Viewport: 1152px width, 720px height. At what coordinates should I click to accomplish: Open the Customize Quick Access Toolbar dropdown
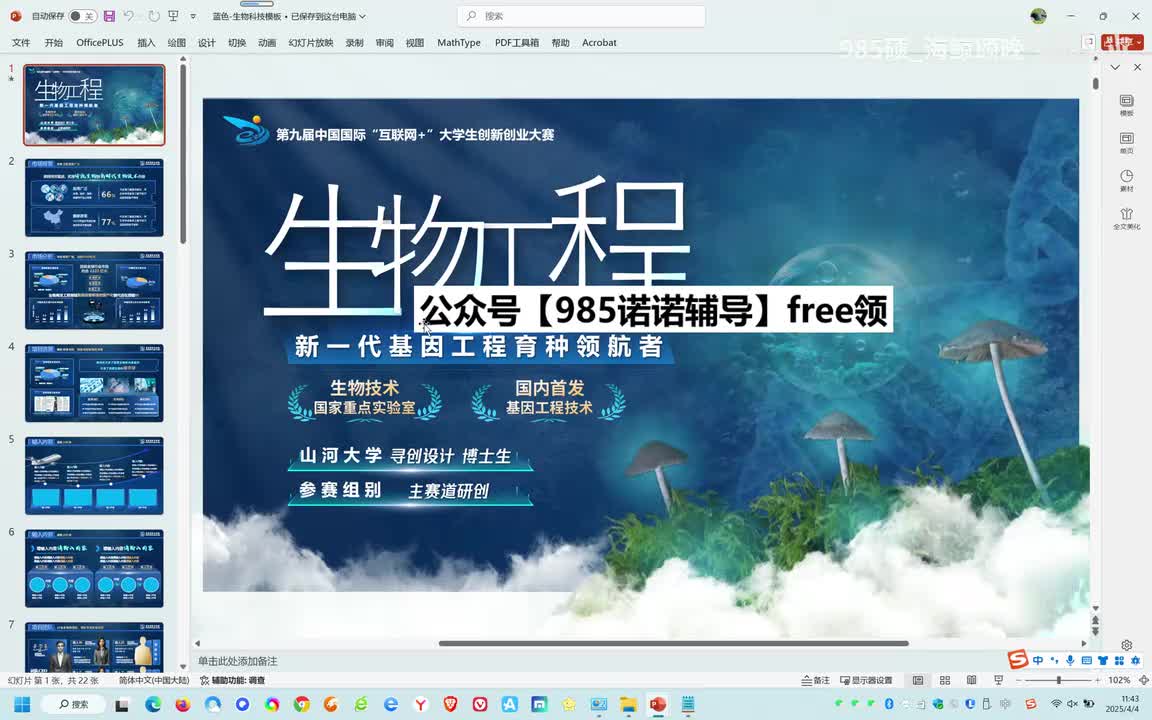click(x=193, y=16)
